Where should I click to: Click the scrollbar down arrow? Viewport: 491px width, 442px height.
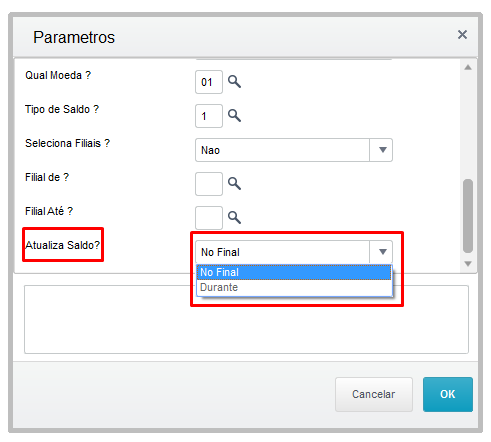[468, 264]
